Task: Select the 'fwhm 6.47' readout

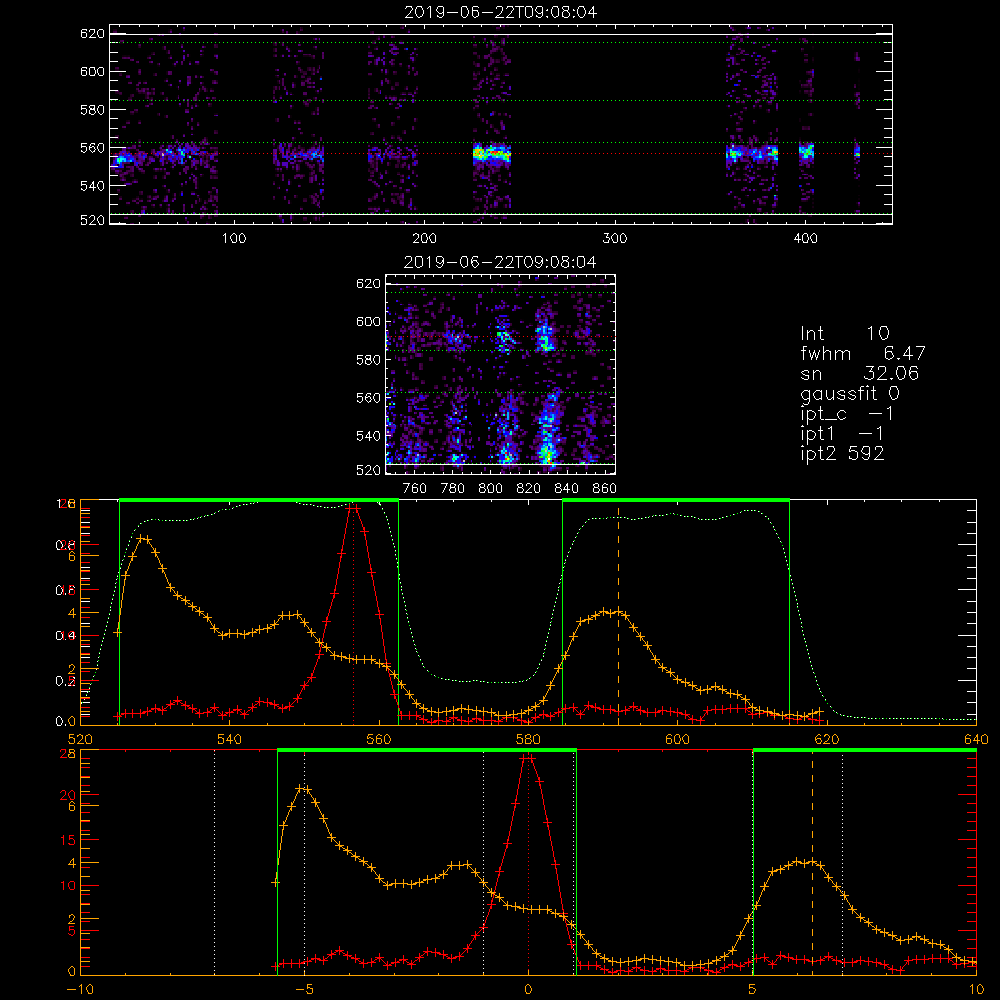Action: [862, 353]
